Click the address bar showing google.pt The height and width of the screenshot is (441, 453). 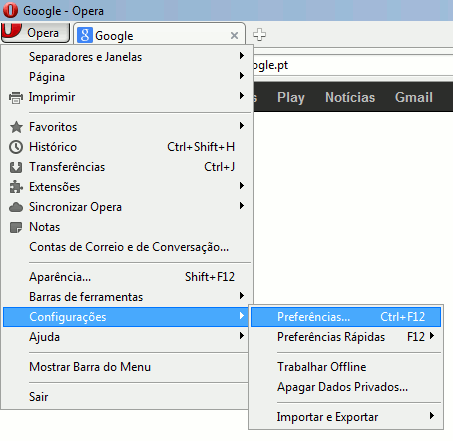coord(353,65)
